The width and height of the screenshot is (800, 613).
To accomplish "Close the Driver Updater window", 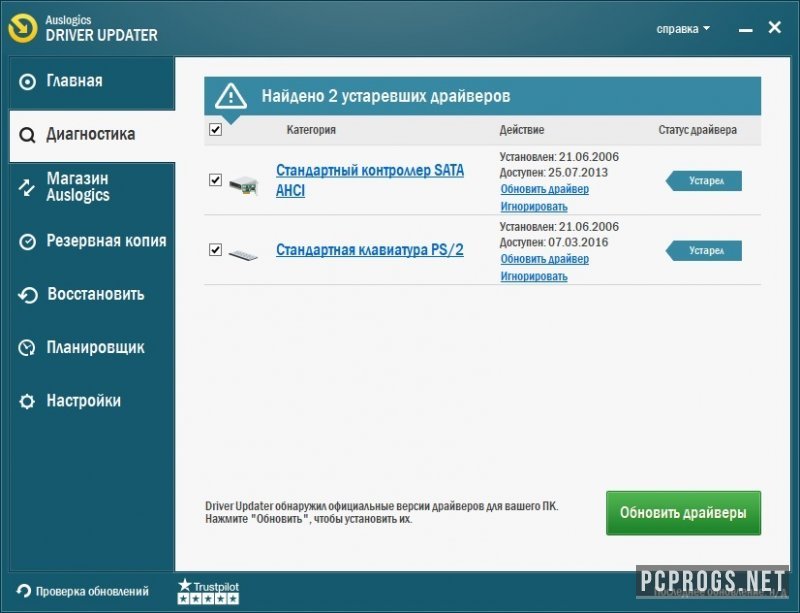I will [x=774, y=28].
